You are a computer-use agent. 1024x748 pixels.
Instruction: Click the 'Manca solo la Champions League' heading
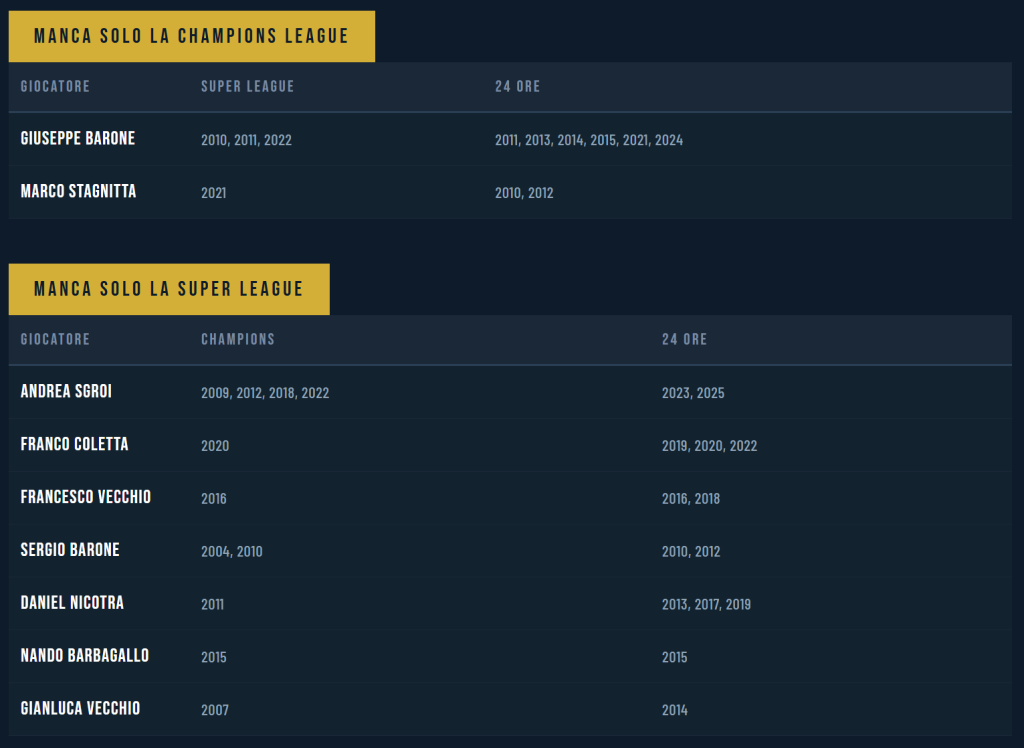(191, 37)
